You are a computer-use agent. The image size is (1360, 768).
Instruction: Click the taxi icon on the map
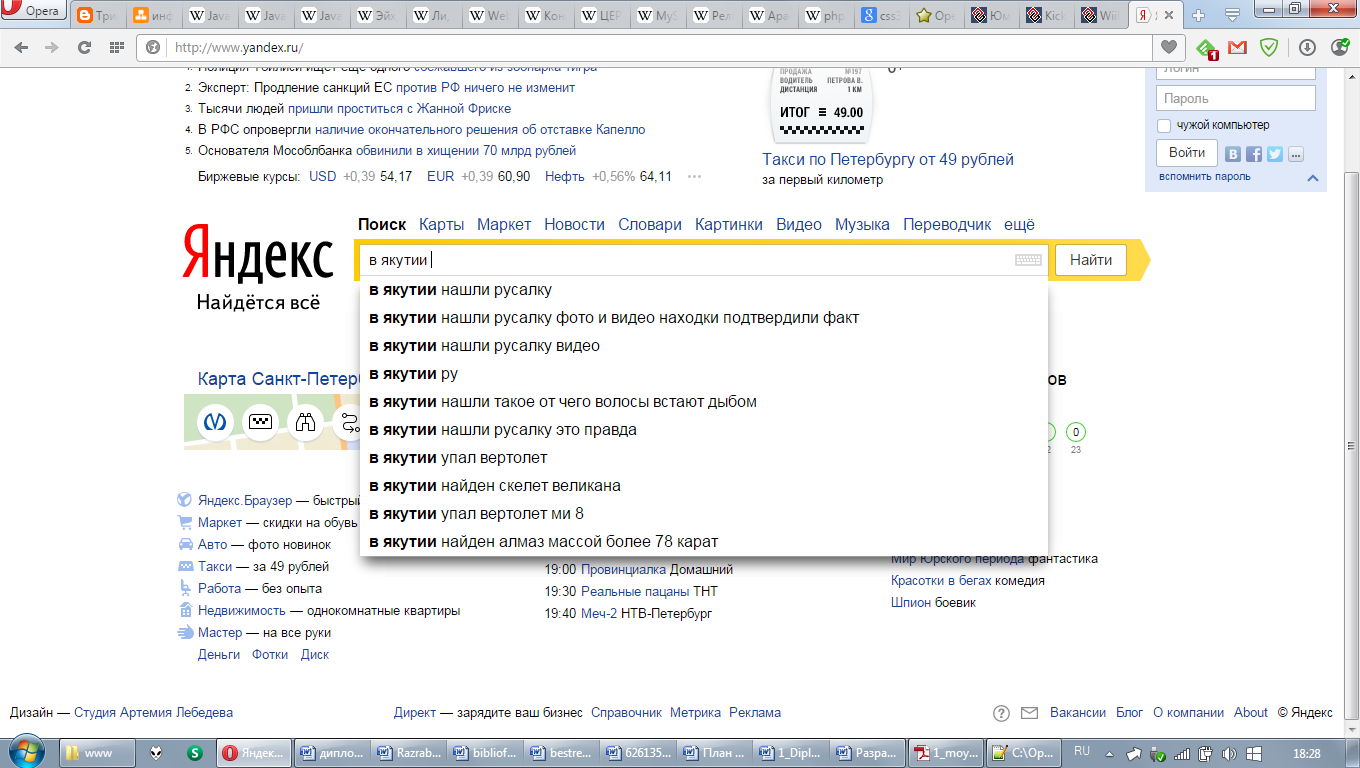pyautogui.click(x=260, y=422)
